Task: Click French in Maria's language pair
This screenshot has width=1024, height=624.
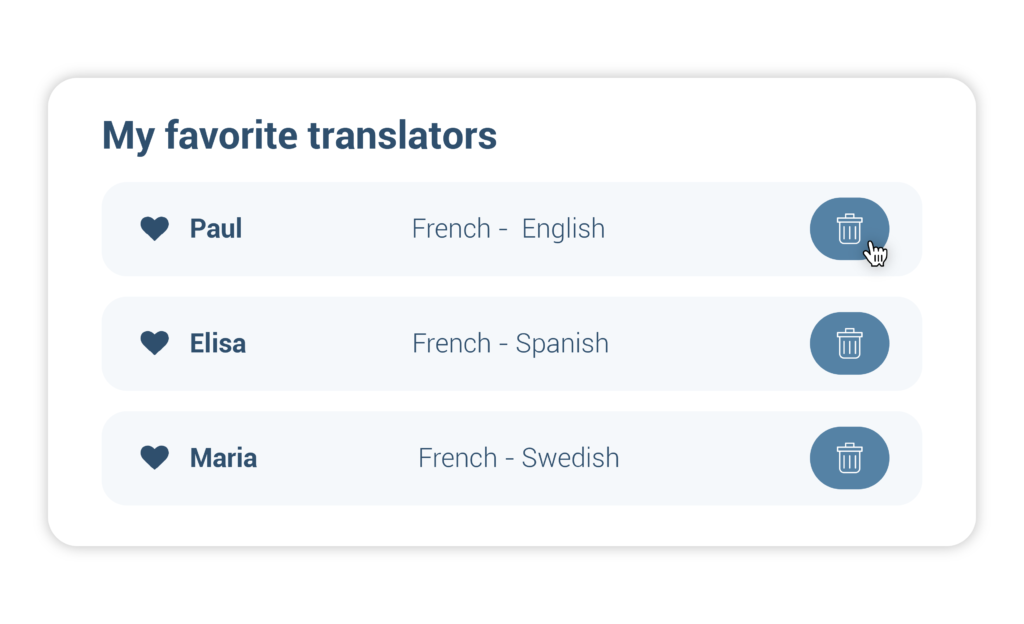Action: click(x=457, y=458)
